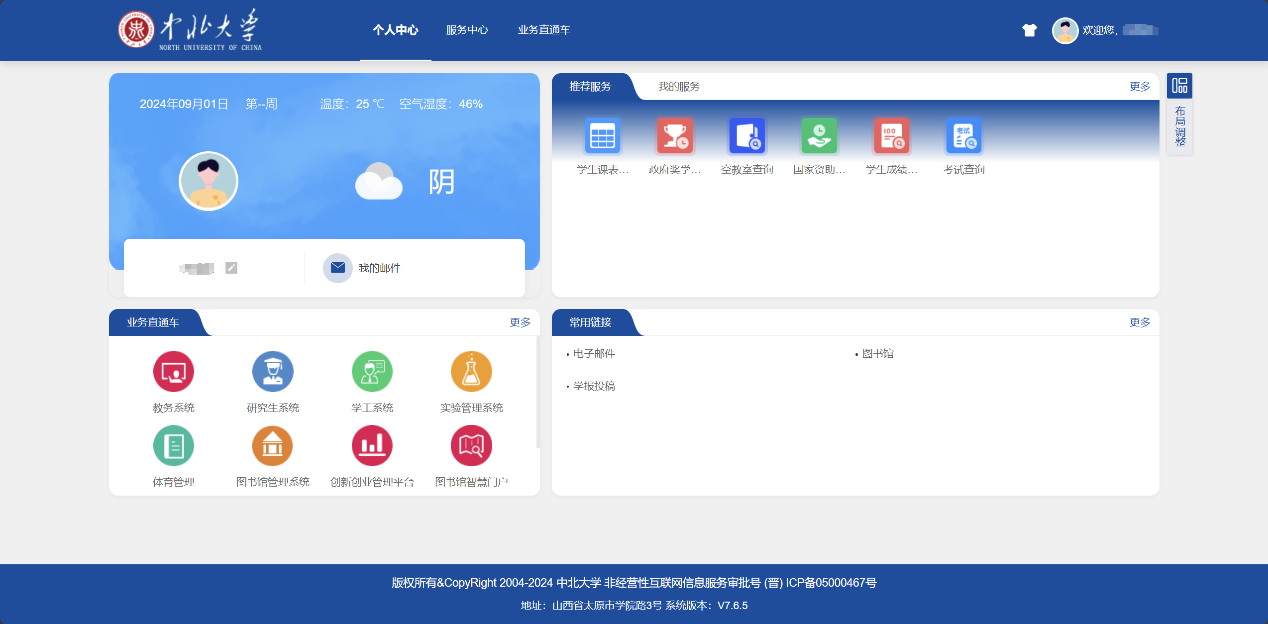Click the 国家资助 green hand icon
This screenshot has height=624, width=1268.
point(819,137)
